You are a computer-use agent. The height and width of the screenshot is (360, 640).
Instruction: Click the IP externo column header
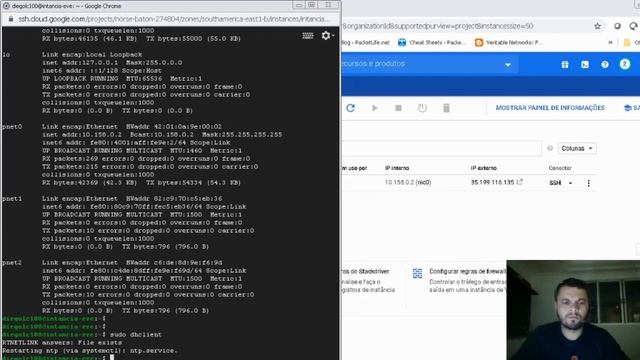484,168
